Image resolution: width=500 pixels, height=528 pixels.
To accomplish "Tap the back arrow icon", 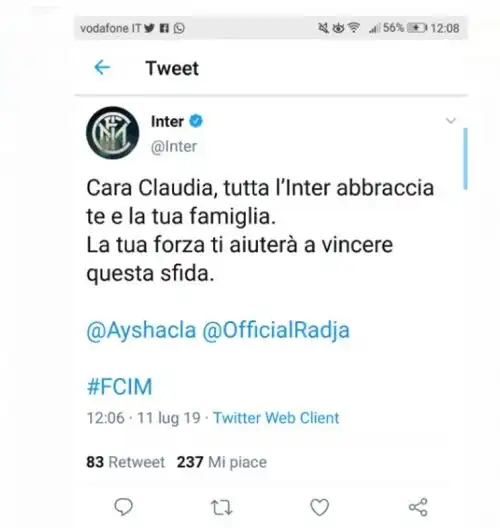I will click(x=102, y=68).
